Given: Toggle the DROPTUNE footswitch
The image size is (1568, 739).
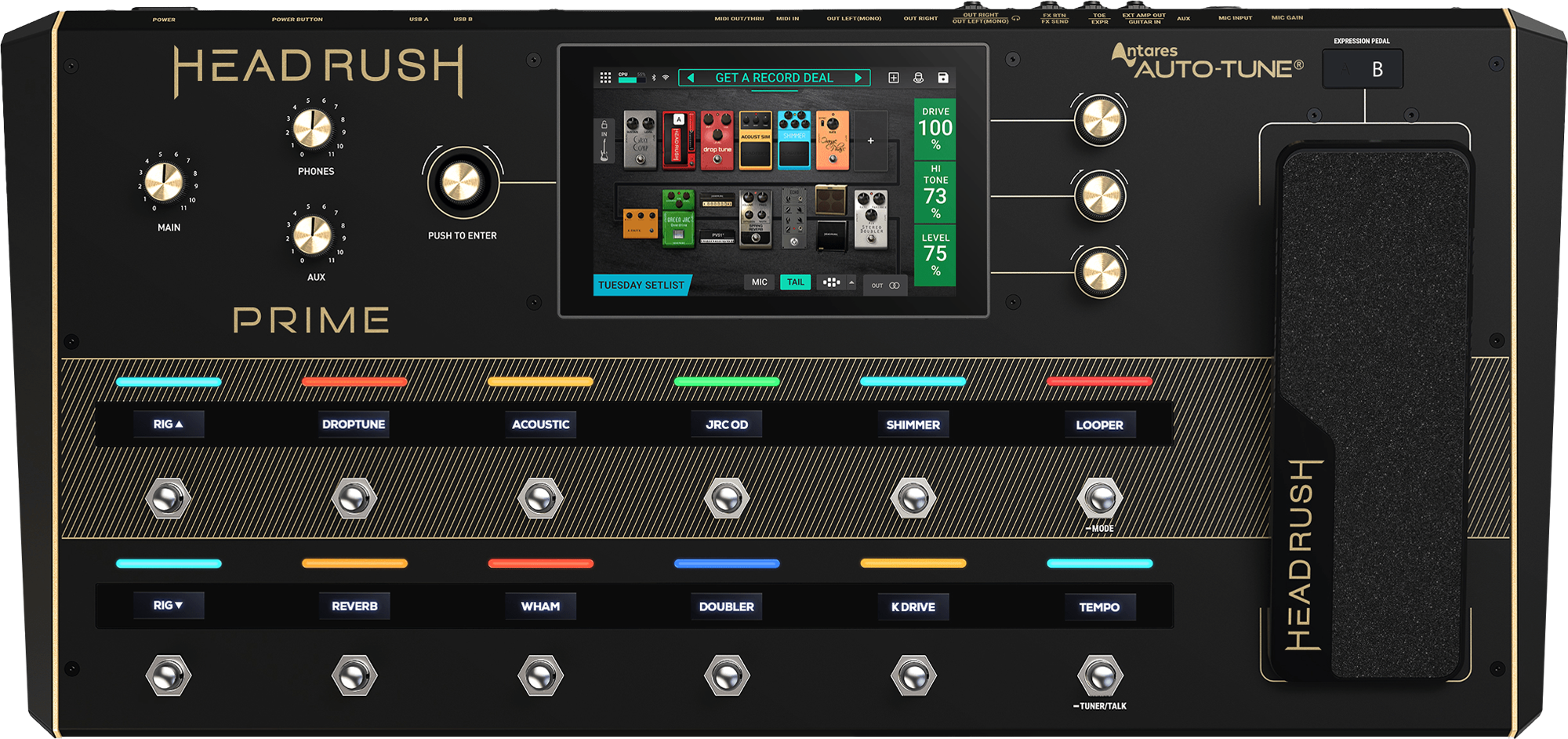Looking at the screenshot, I should point(354,498).
